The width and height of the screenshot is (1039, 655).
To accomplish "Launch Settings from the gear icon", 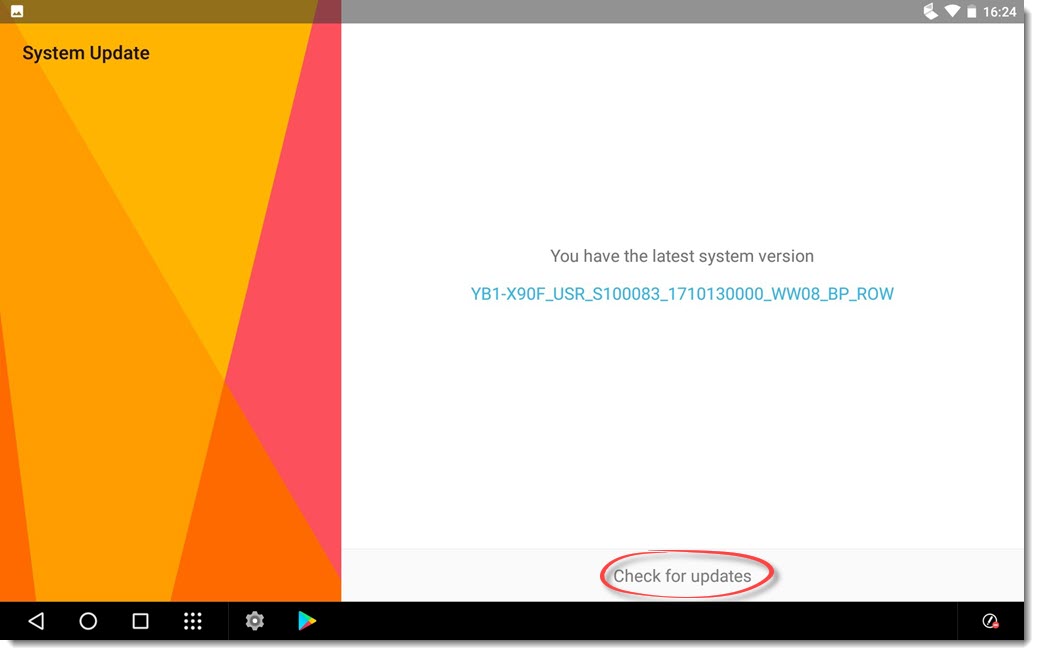I will pos(255,621).
